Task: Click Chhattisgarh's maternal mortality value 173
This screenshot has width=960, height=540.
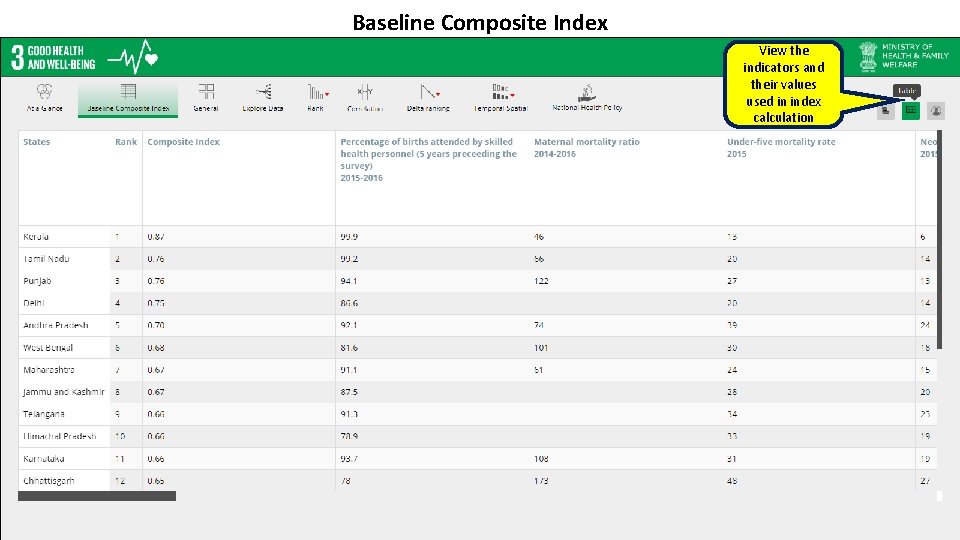Action: pyautogui.click(x=541, y=481)
